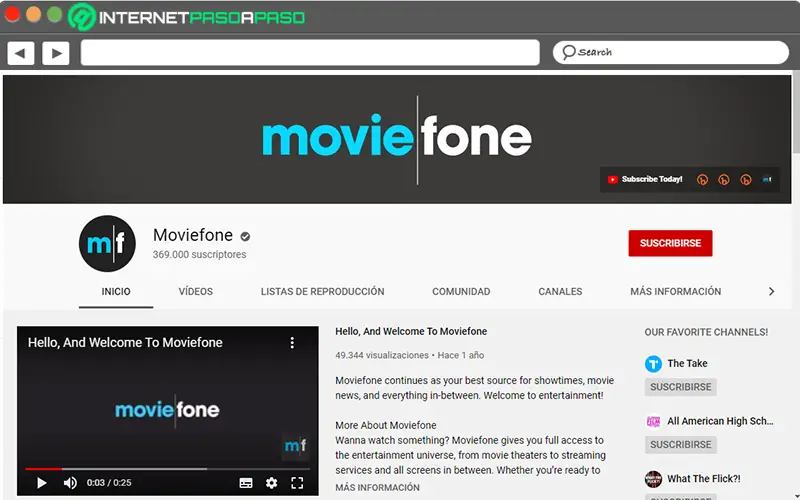Click the 0:03 / 0:25 time display
This screenshot has width=800, height=500.
pyautogui.click(x=109, y=483)
